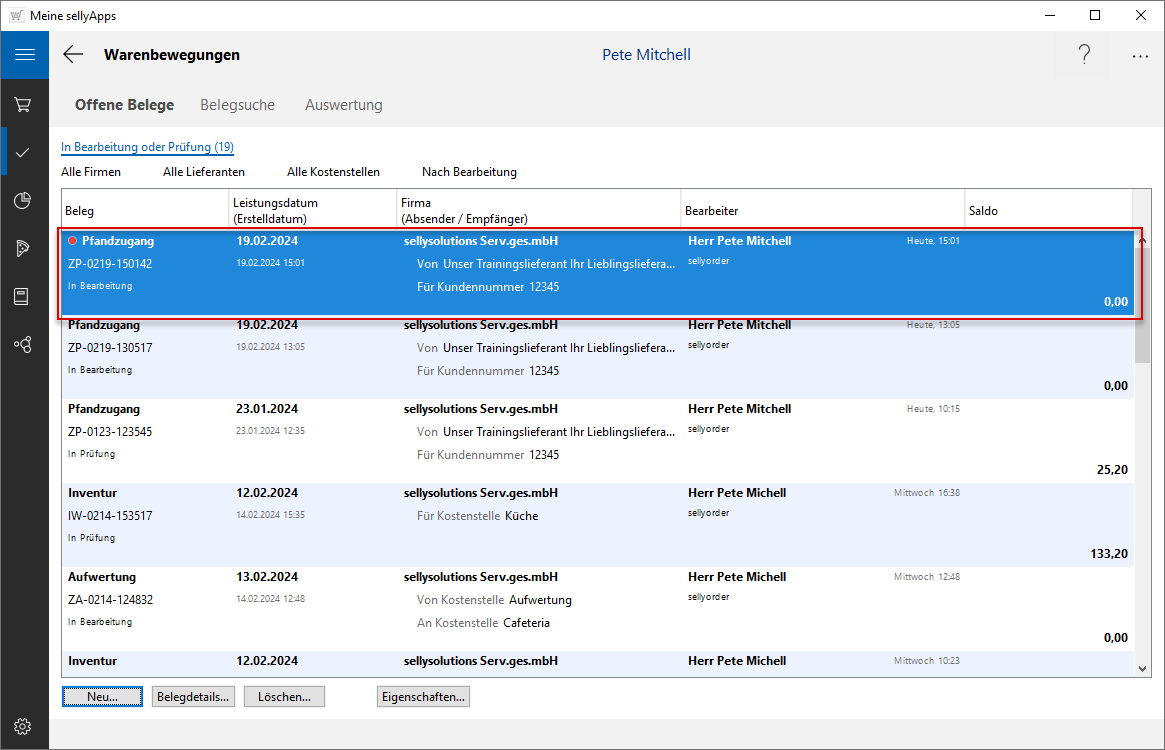The height and width of the screenshot is (750, 1165).
Task: Open help via question mark icon
Action: click(x=1084, y=55)
